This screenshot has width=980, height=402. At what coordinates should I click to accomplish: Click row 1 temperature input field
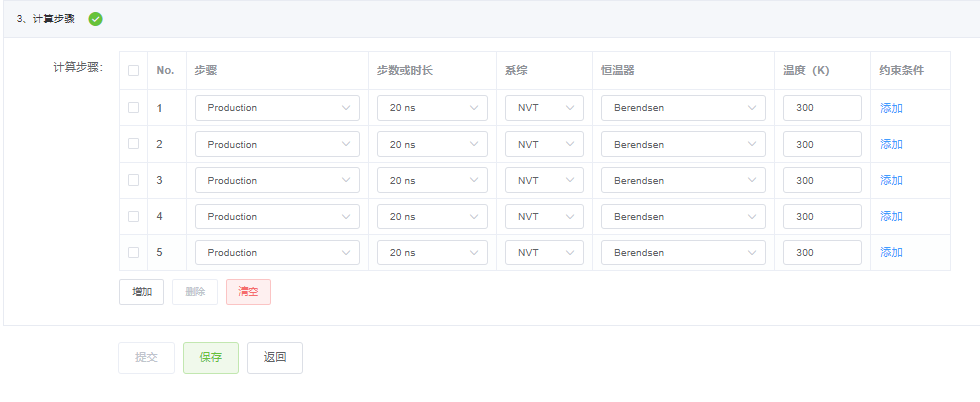[x=822, y=108]
